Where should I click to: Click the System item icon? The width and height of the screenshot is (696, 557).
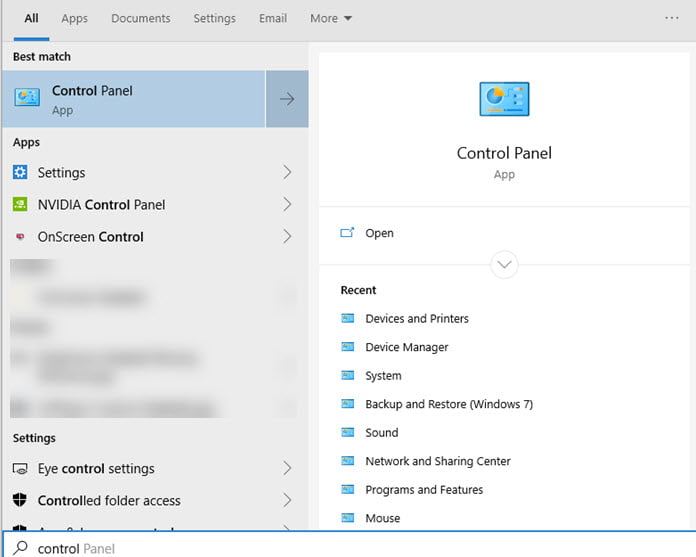tap(348, 375)
